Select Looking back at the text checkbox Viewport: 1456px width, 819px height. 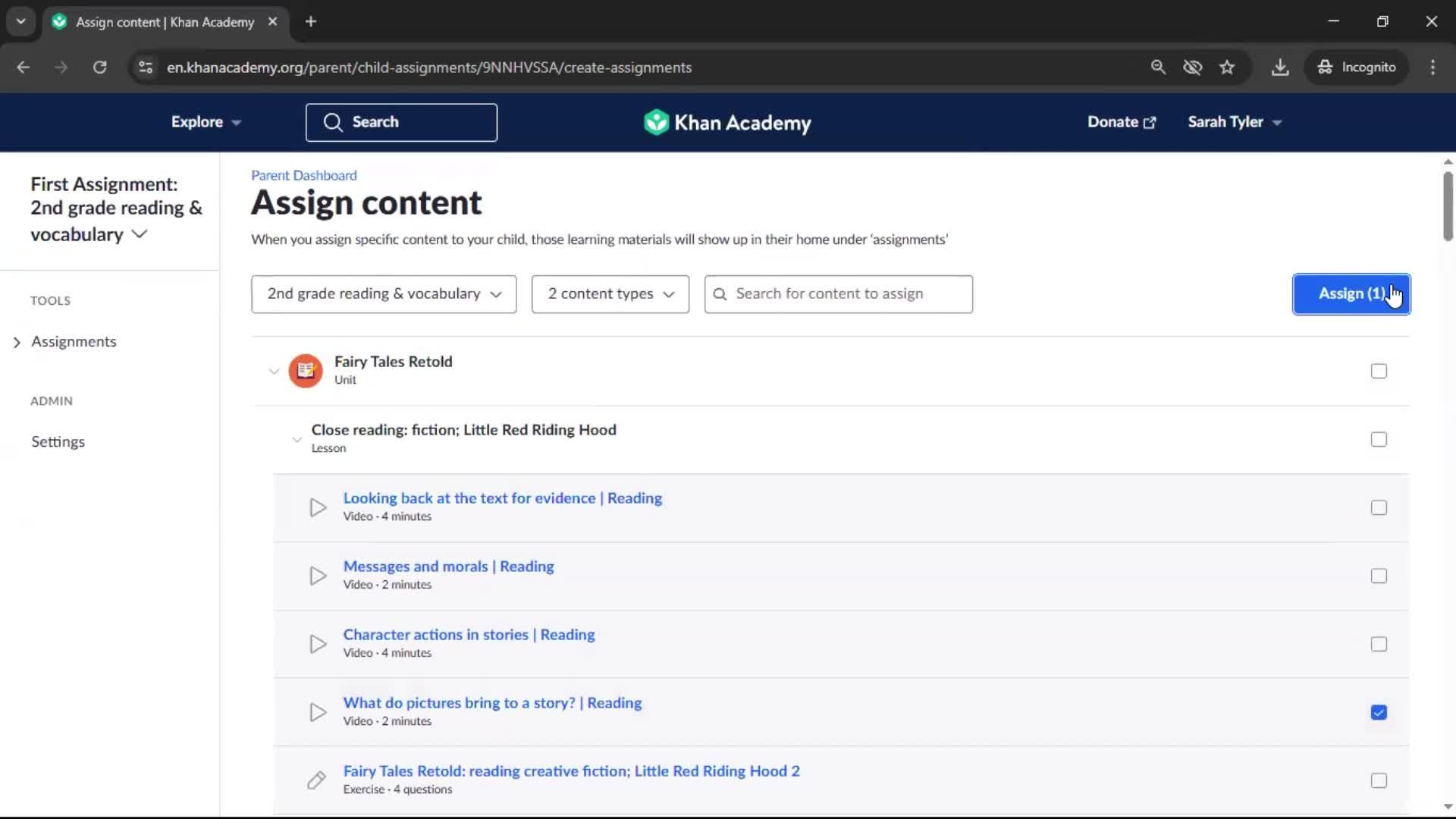click(1379, 507)
